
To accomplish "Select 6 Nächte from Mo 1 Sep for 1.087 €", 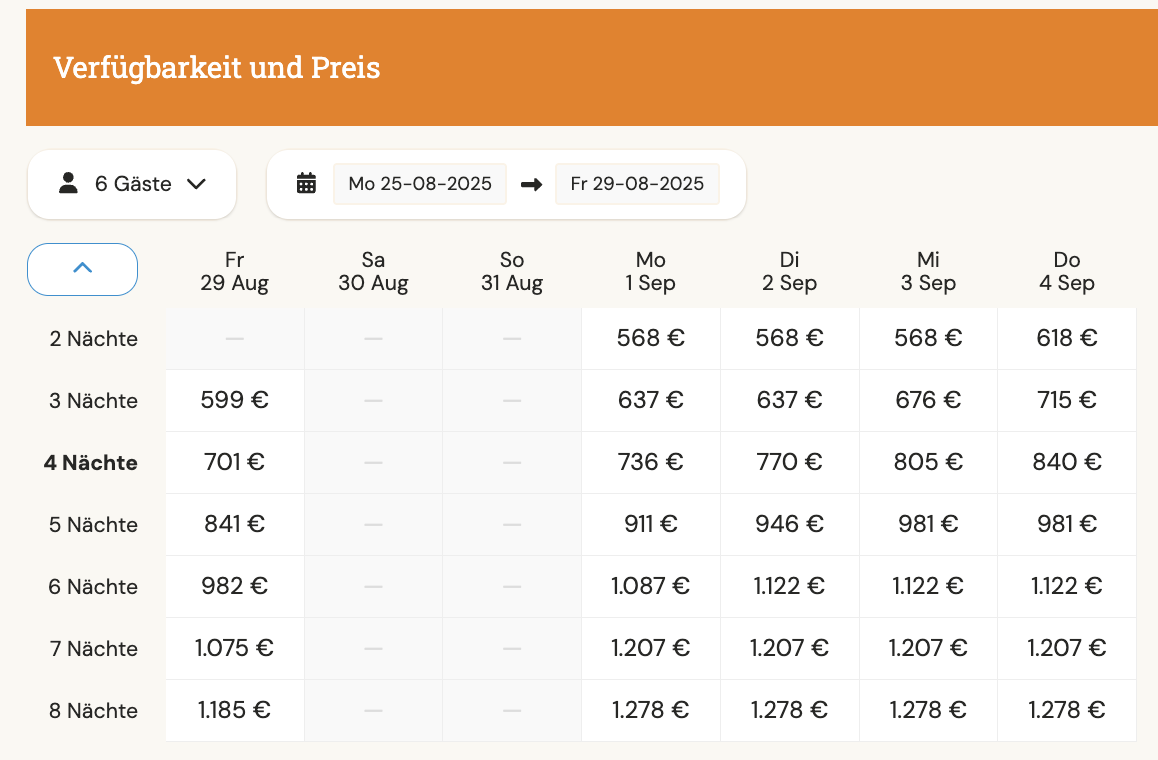I will (651, 586).
